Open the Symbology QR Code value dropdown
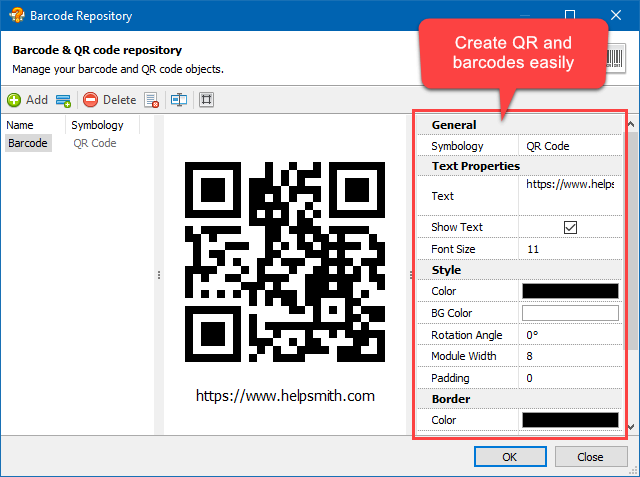The width and height of the screenshot is (640, 477). coord(570,146)
